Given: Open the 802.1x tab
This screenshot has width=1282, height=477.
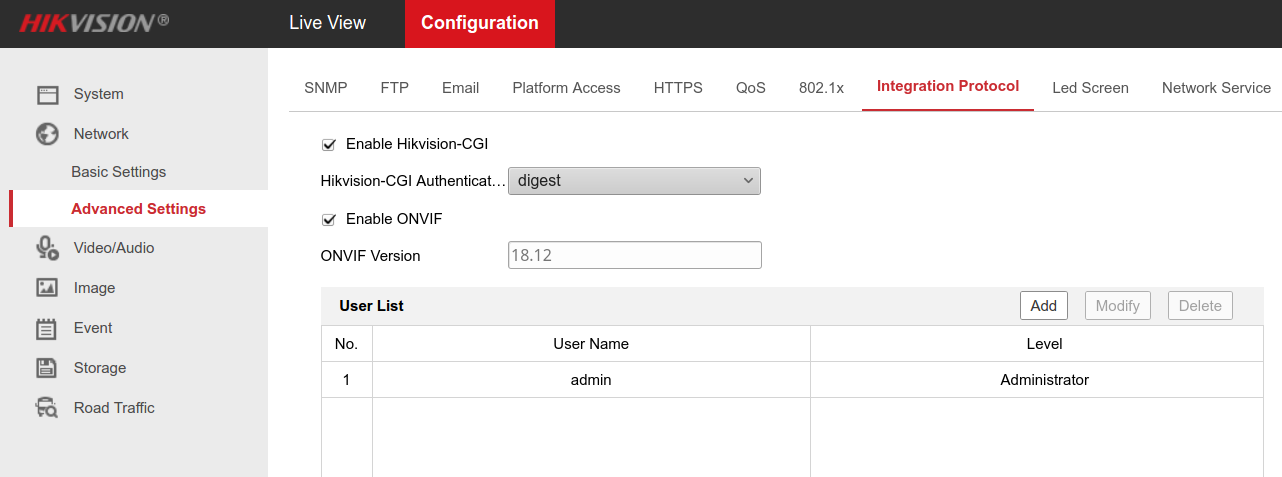Looking at the screenshot, I should coord(822,88).
